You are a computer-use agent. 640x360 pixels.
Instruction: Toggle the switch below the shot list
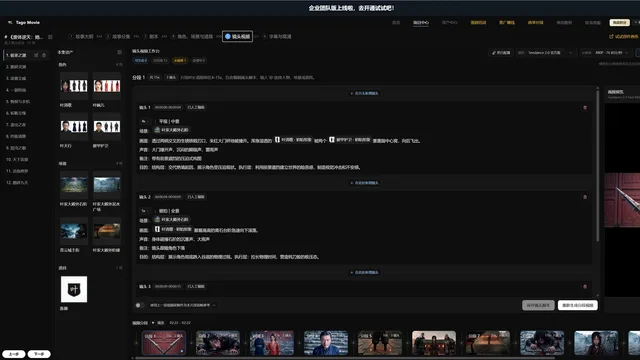click(139, 305)
